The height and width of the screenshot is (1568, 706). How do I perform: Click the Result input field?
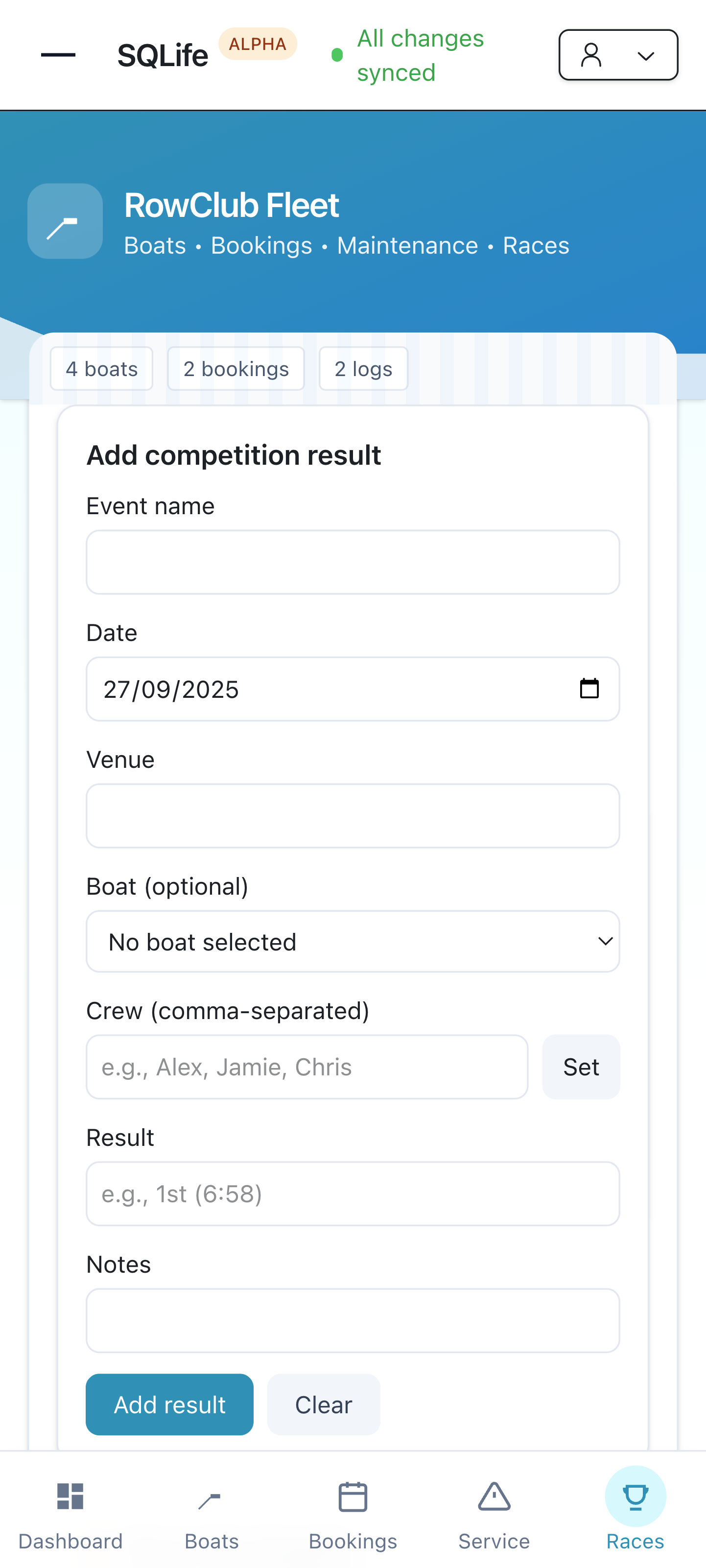353,1194
